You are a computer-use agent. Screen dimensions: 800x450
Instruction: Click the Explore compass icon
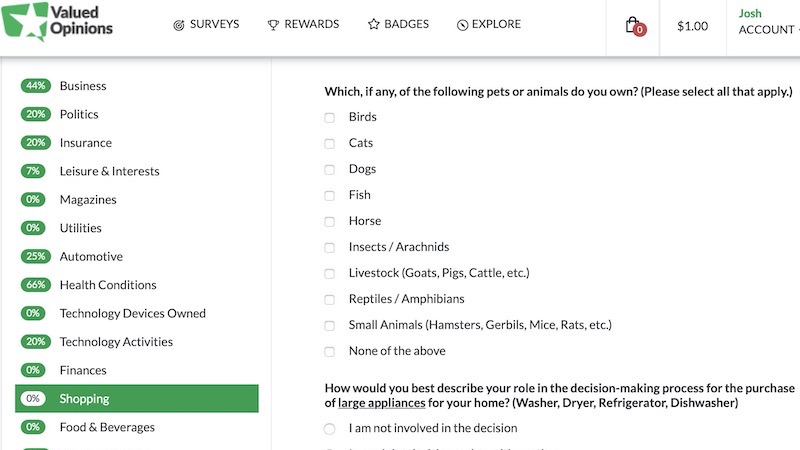pos(462,25)
